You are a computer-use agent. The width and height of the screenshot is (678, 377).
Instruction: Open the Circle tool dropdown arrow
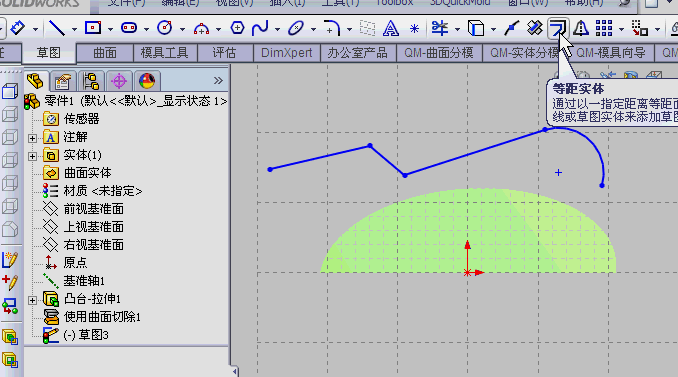pyautogui.click(x=182, y=29)
